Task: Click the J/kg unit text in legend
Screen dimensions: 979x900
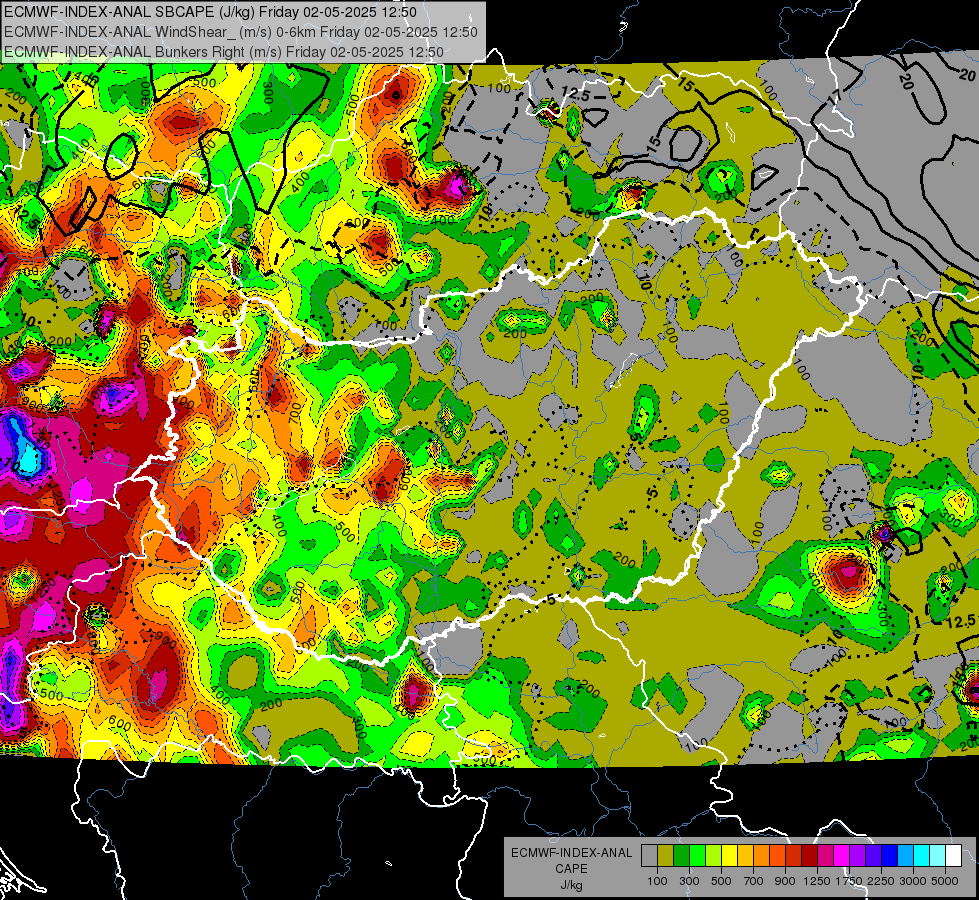Action: click(x=571, y=885)
